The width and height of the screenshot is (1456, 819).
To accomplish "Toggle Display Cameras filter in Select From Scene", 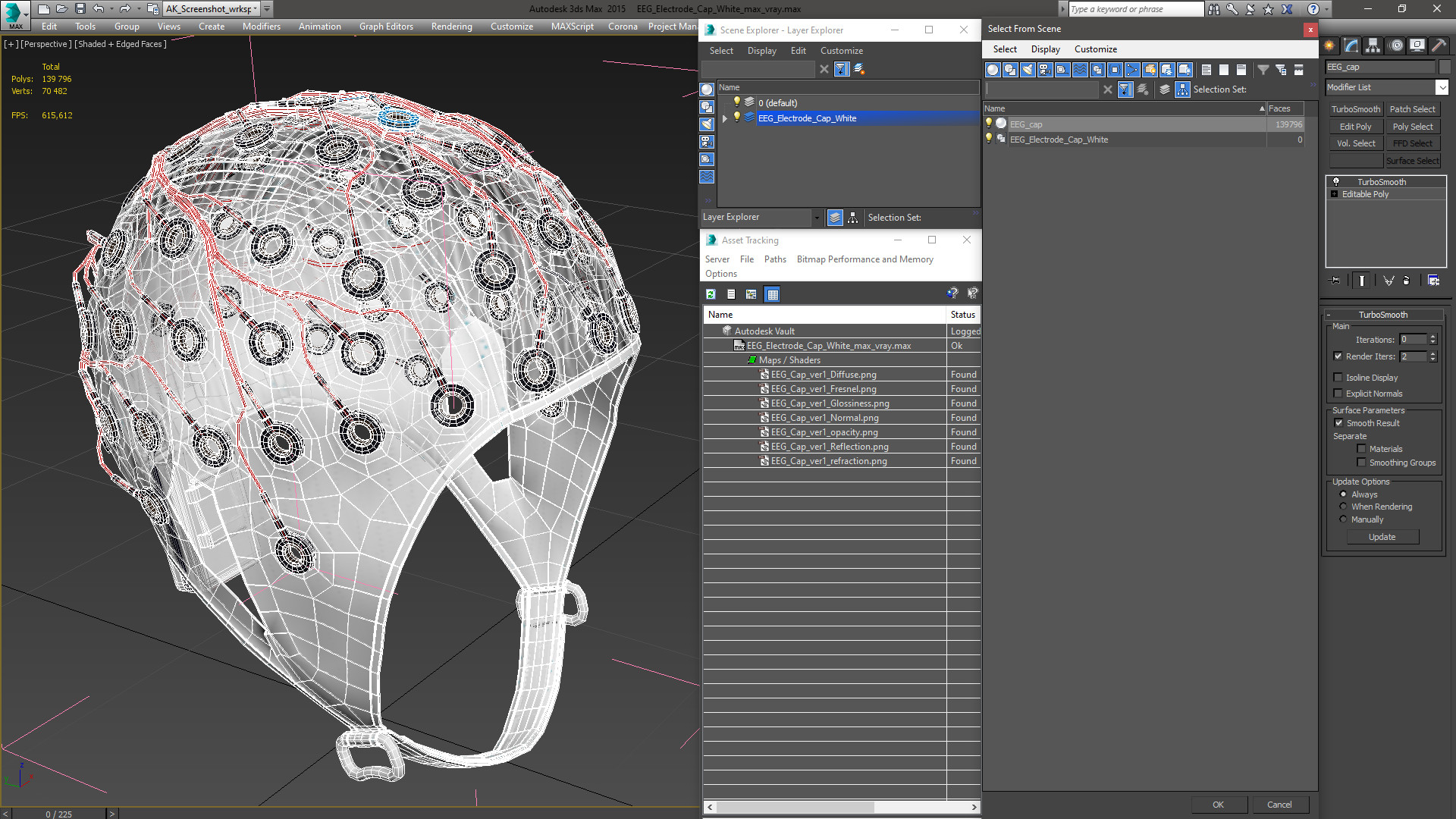I will tap(1045, 70).
